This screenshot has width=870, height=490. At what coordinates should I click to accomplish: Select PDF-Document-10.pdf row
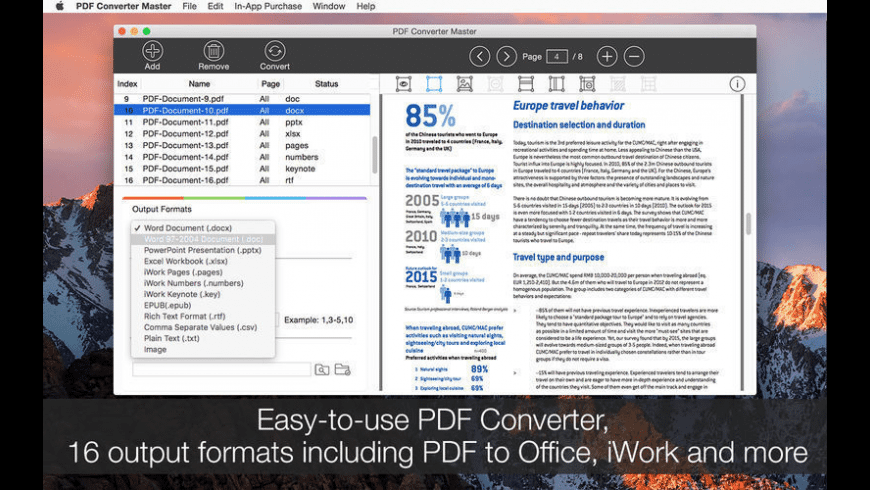(x=242, y=110)
